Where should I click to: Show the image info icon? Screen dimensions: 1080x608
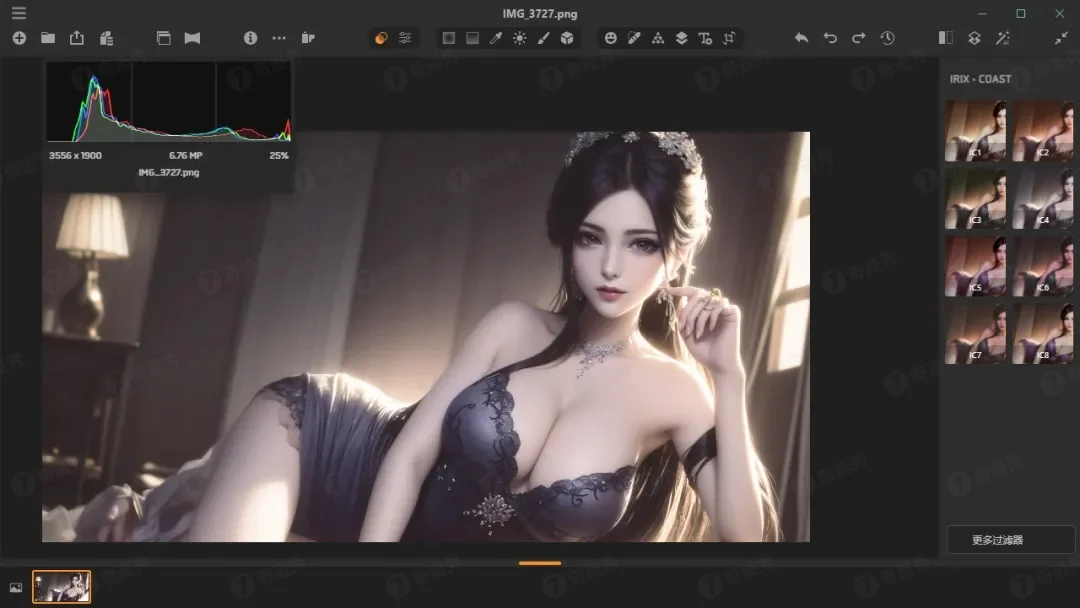pos(251,38)
